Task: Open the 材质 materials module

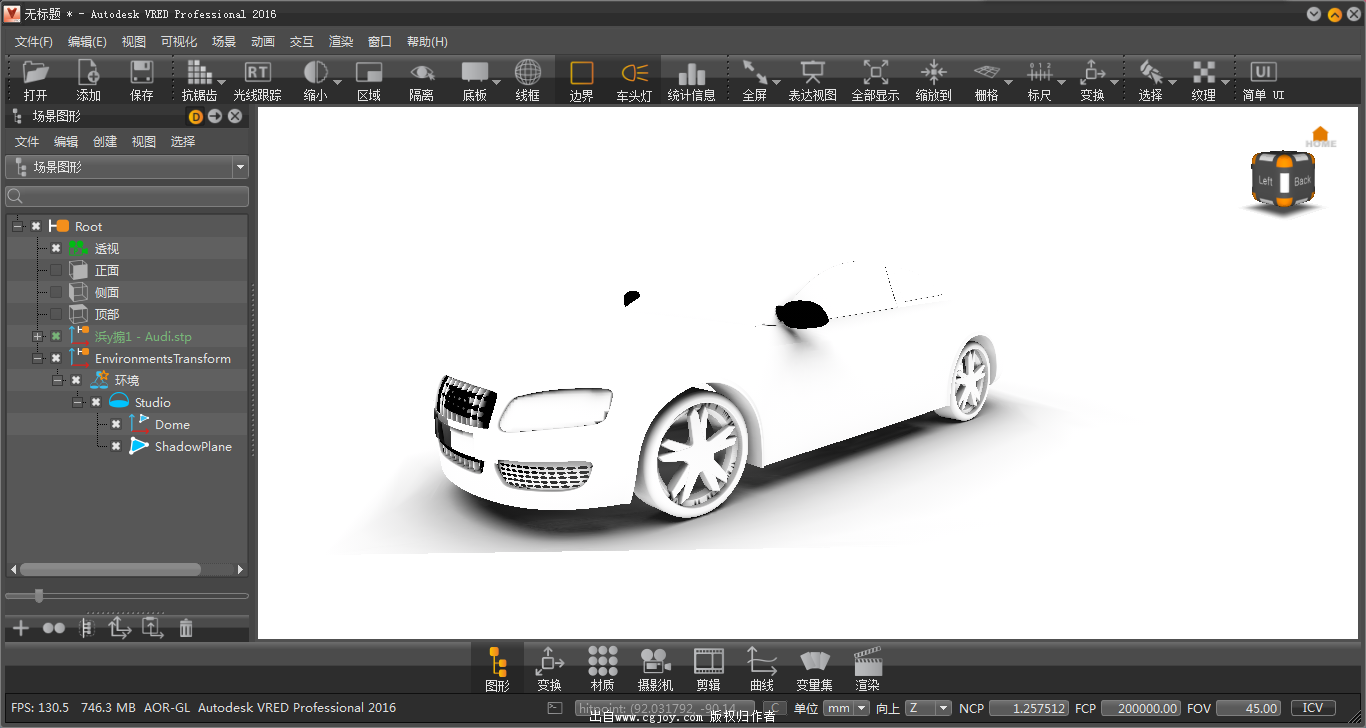Action: point(602,669)
